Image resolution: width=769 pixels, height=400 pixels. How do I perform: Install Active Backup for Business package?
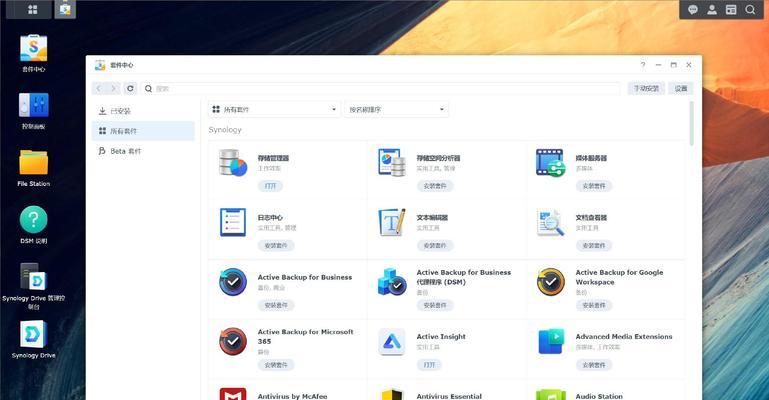[276, 305]
